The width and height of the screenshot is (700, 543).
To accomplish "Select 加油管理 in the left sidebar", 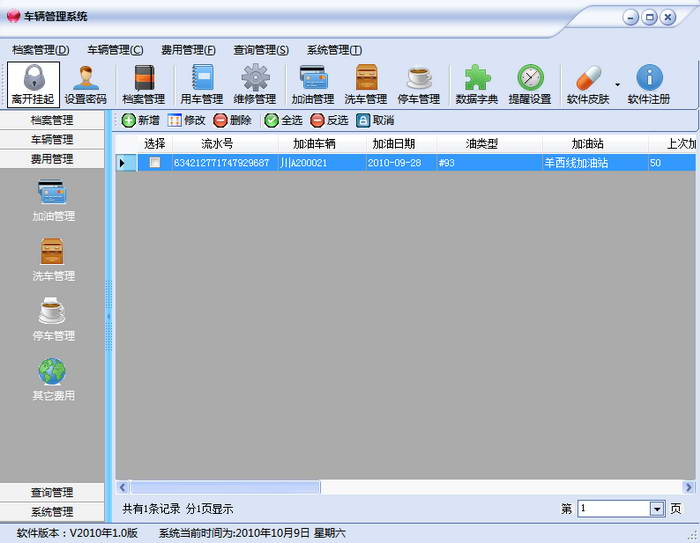I will pyautogui.click(x=53, y=200).
